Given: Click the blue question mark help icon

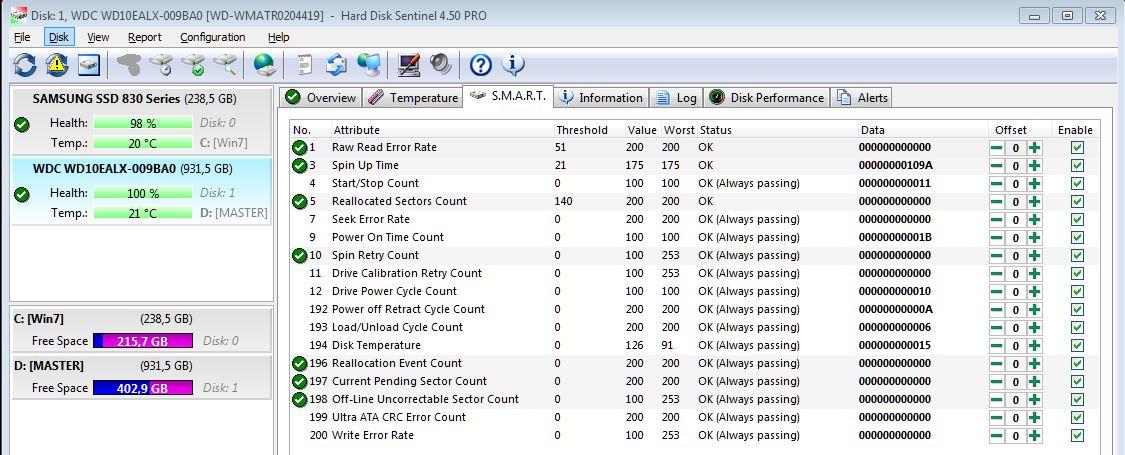Looking at the screenshot, I should pyautogui.click(x=481, y=65).
